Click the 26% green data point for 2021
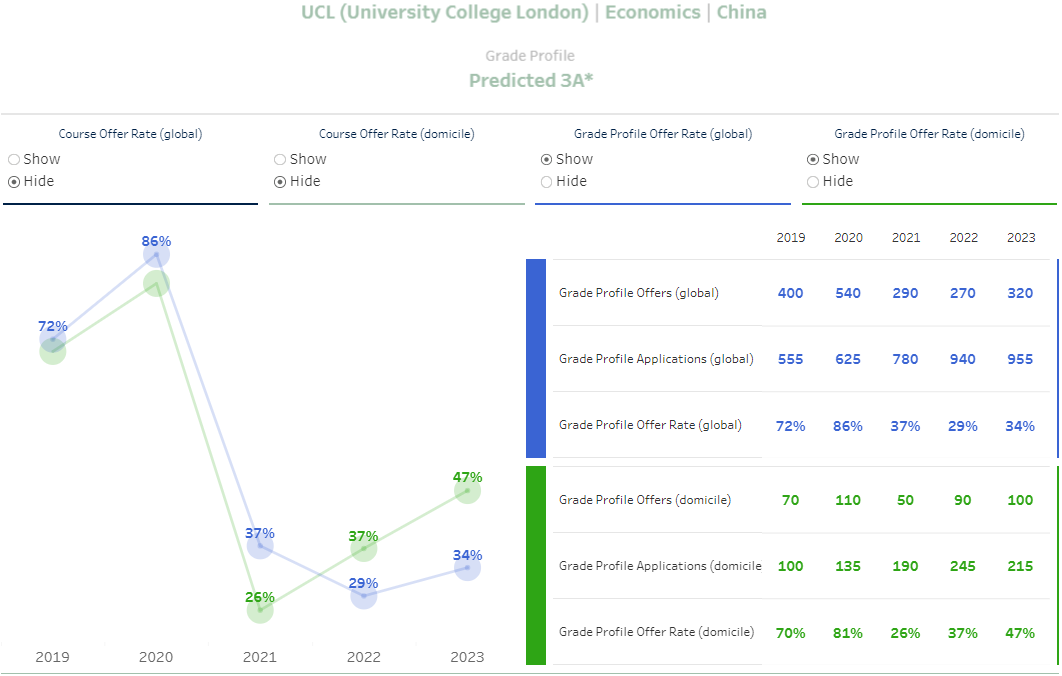Screen dimensions: 1062x676 (x=260, y=610)
